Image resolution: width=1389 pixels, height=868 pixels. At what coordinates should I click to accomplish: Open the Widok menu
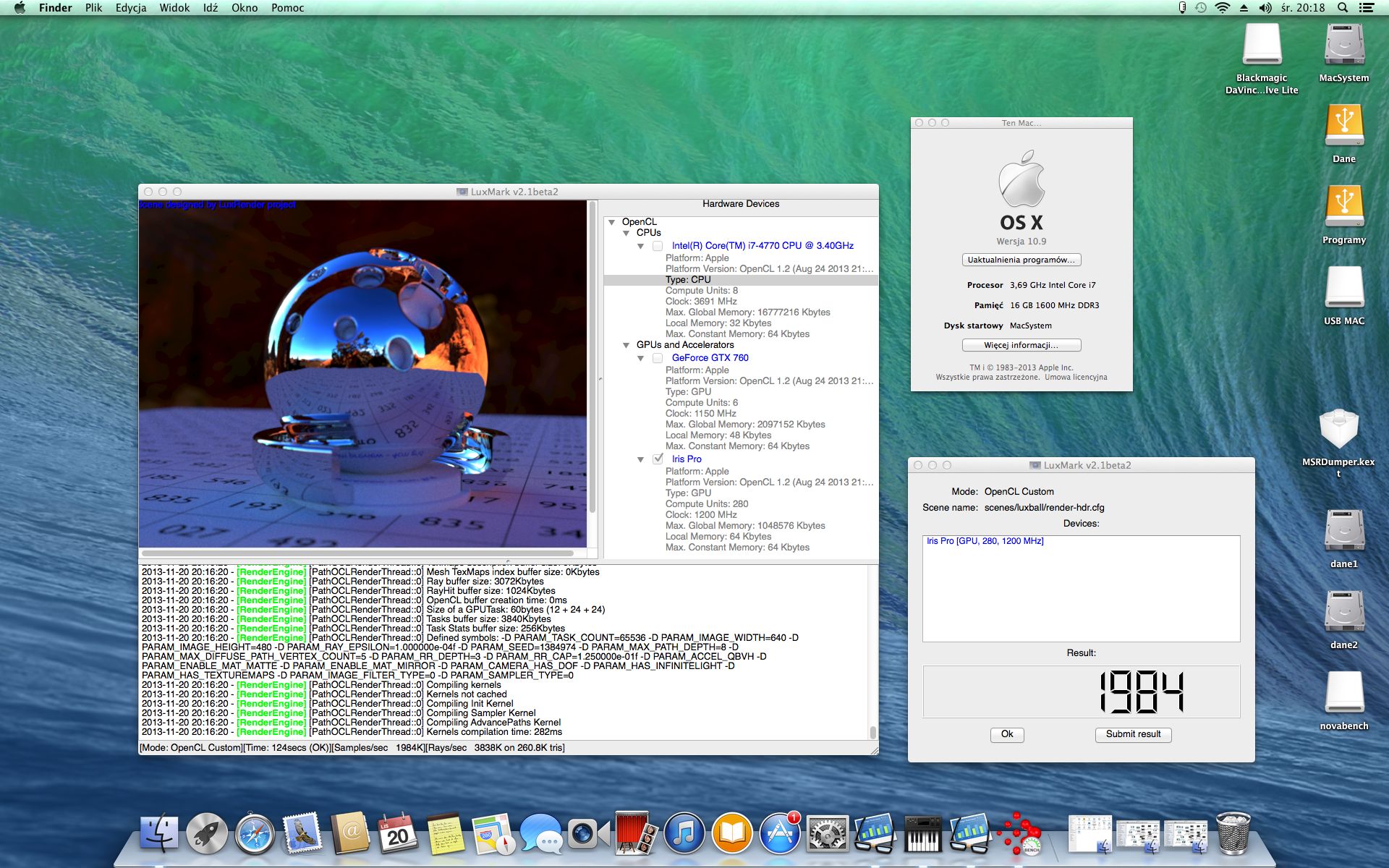pos(174,8)
